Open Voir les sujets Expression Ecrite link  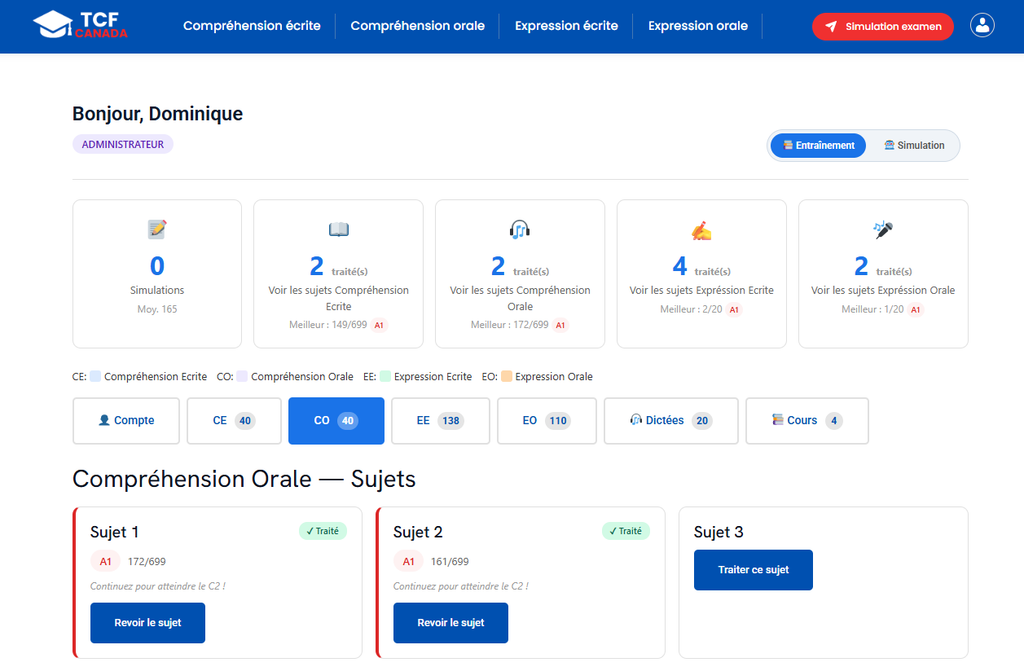click(x=701, y=291)
